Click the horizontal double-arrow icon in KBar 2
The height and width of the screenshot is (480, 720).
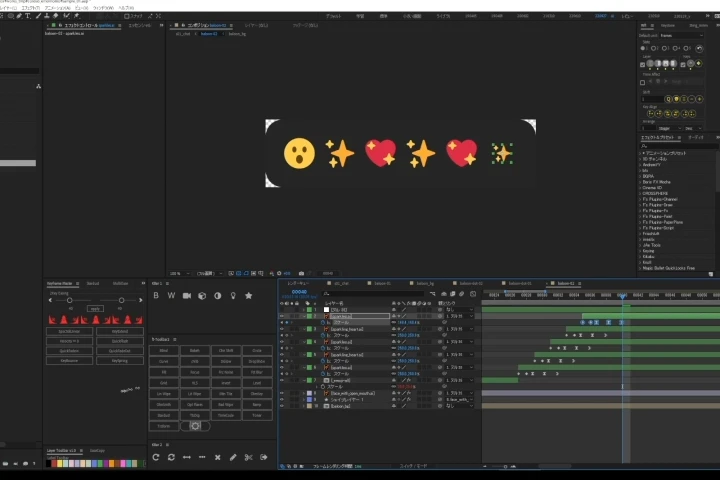pyautogui.click(x=187, y=457)
